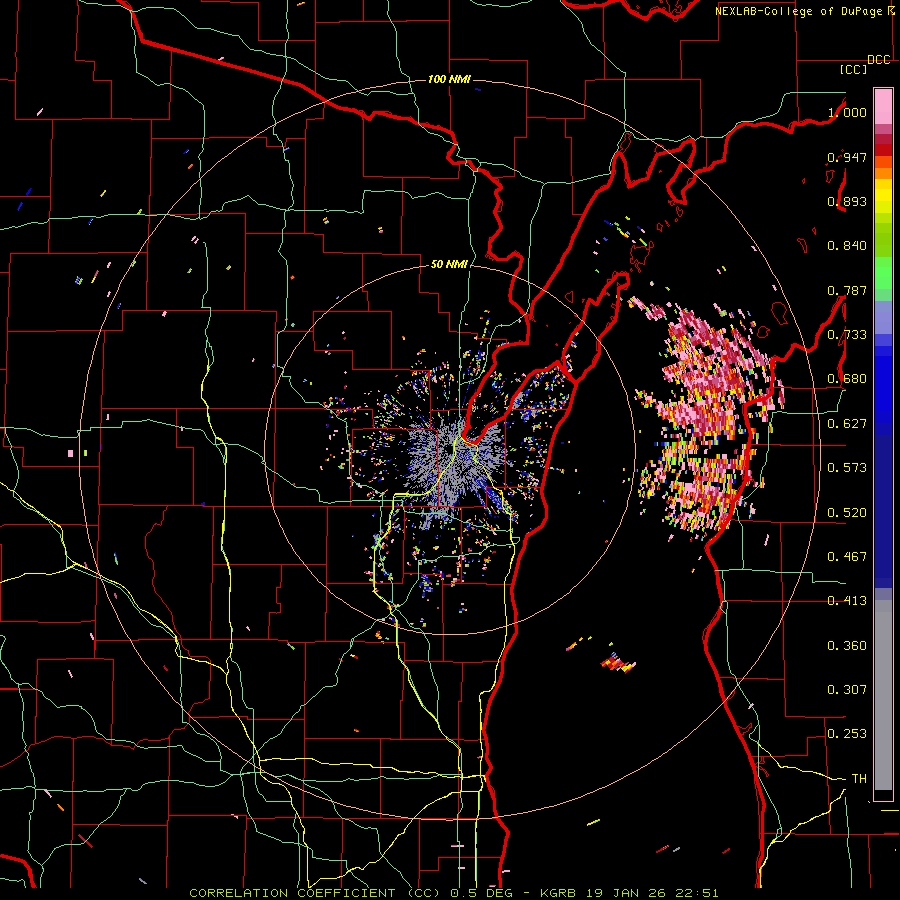Click the [CC] label above the color scale
The height and width of the screenshot is (900, 900).
point(854,69)
